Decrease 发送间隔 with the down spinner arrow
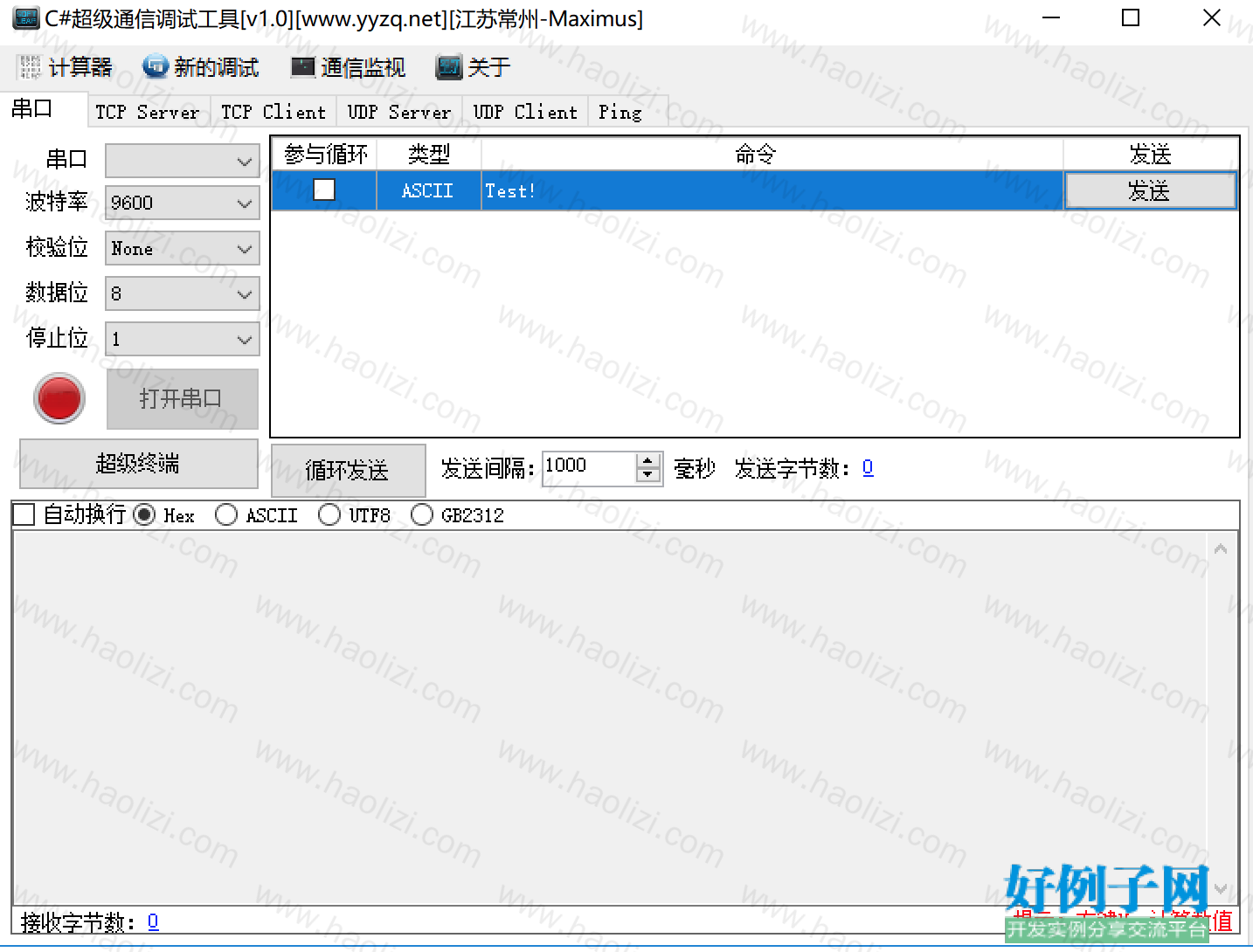The height and width of the screenshot is (952, 1253). coord(648,476)
